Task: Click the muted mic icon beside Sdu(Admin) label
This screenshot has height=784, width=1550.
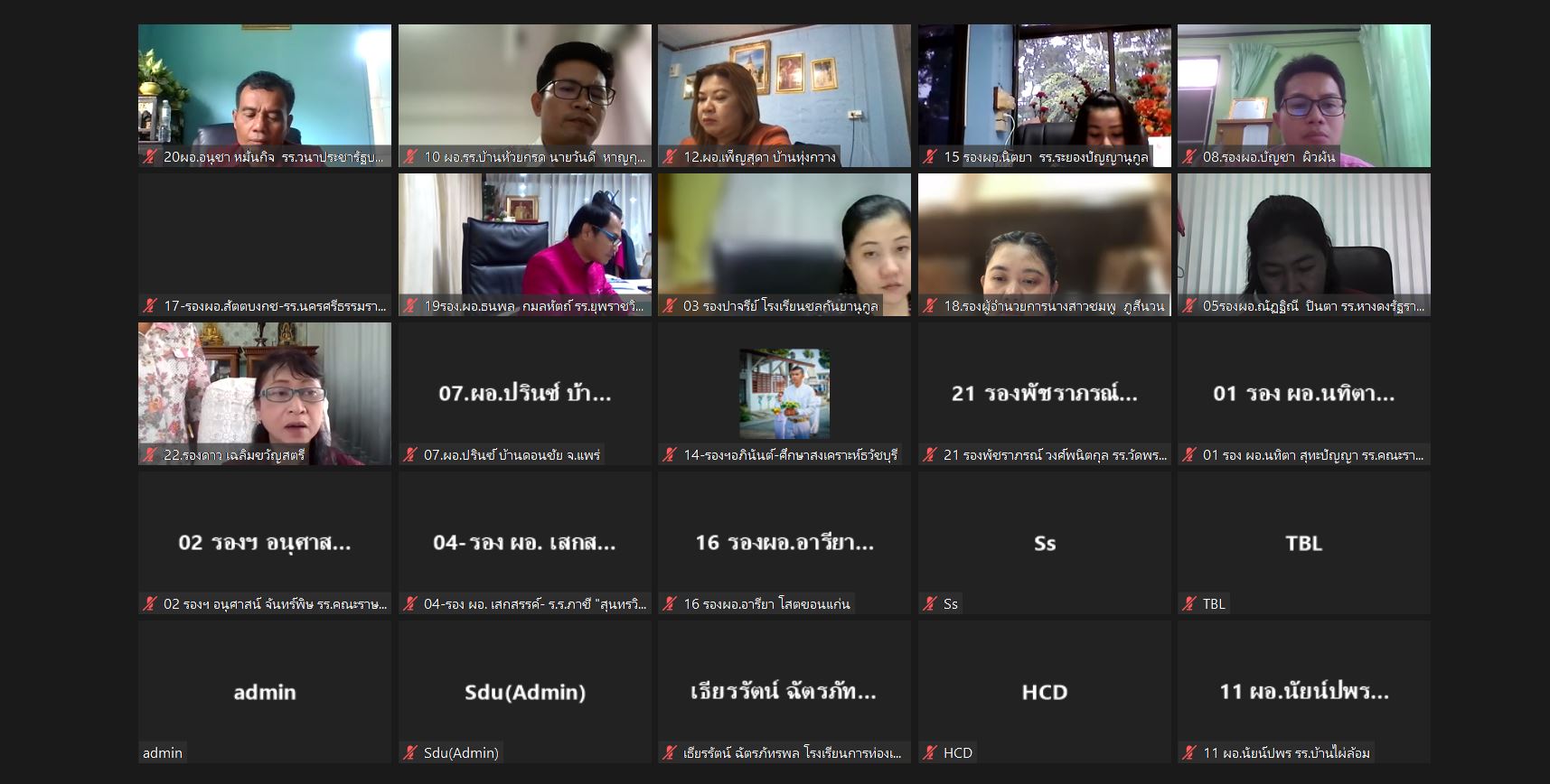Action: pos(410,753)
